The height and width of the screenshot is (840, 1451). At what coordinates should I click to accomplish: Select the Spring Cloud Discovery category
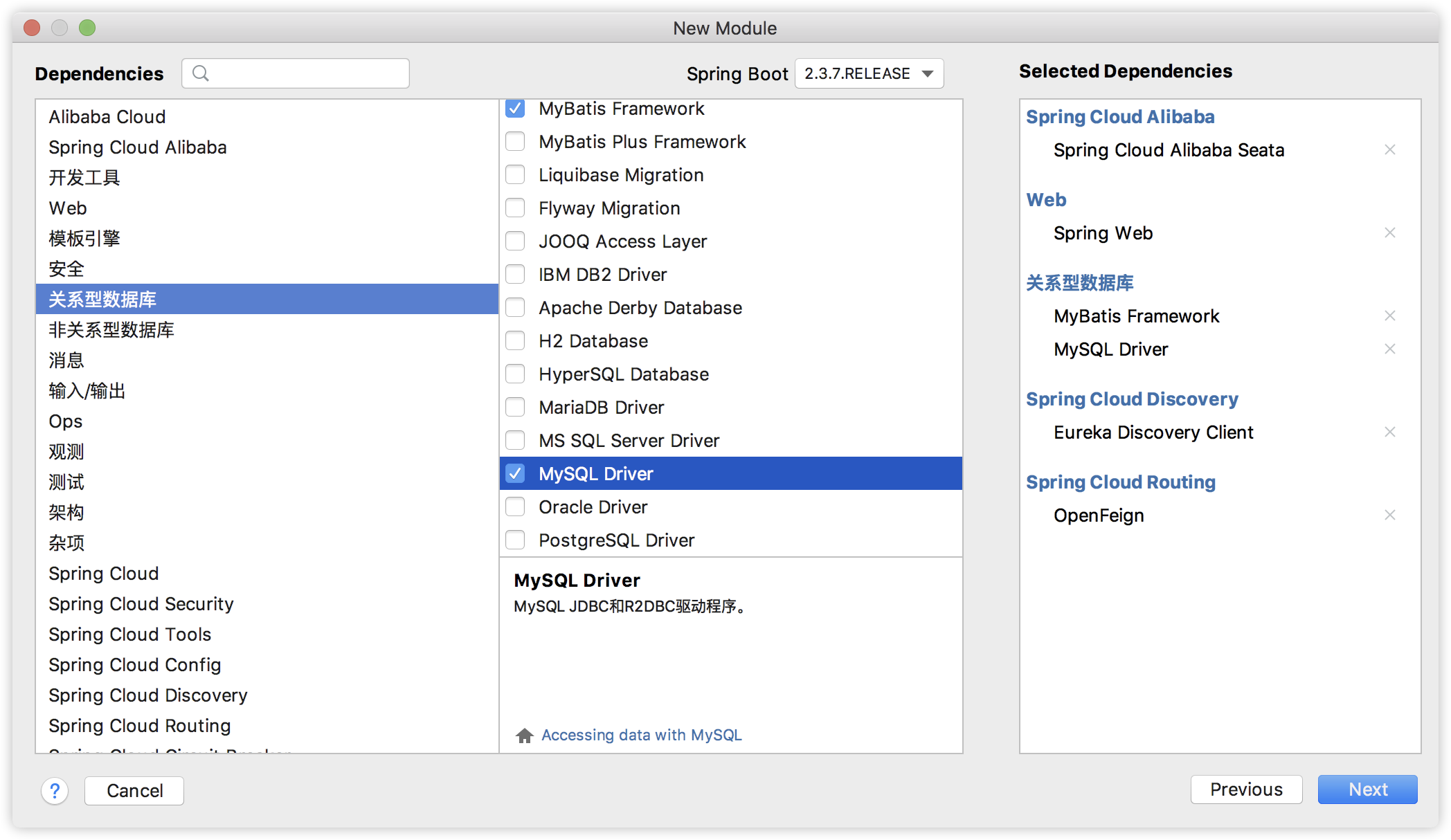pyautogui.click(x=147, y=695)
